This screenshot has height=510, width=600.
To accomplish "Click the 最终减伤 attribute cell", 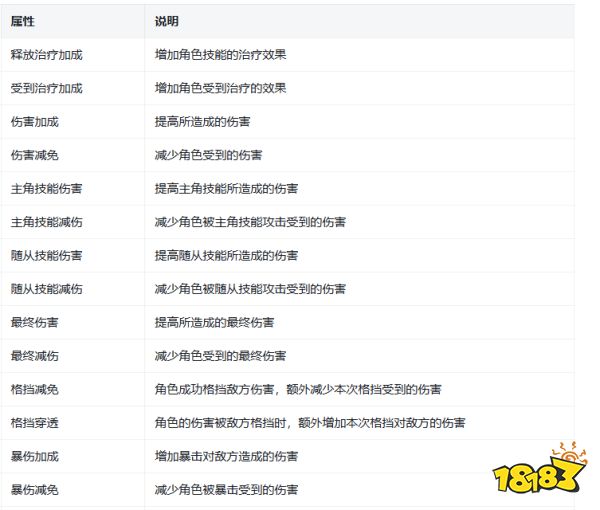I will tap(34, 356).
